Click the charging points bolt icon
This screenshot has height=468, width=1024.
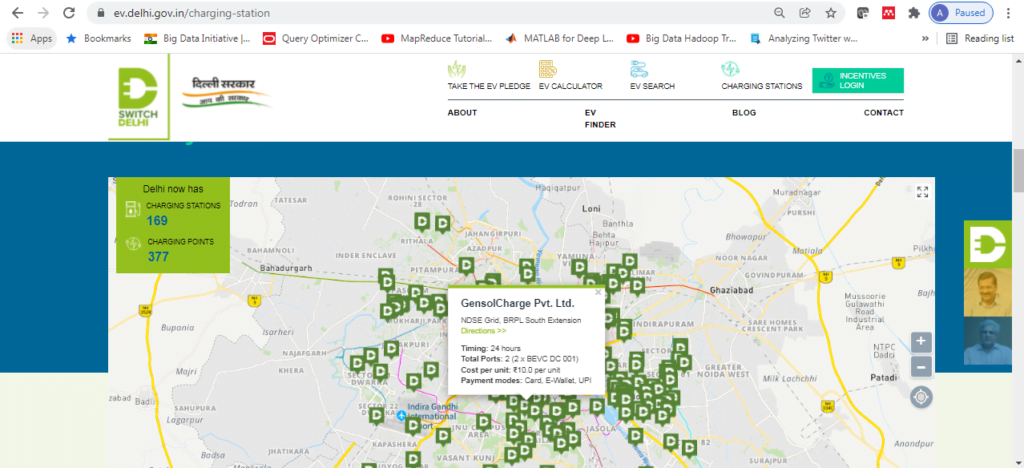pos(133,244)
